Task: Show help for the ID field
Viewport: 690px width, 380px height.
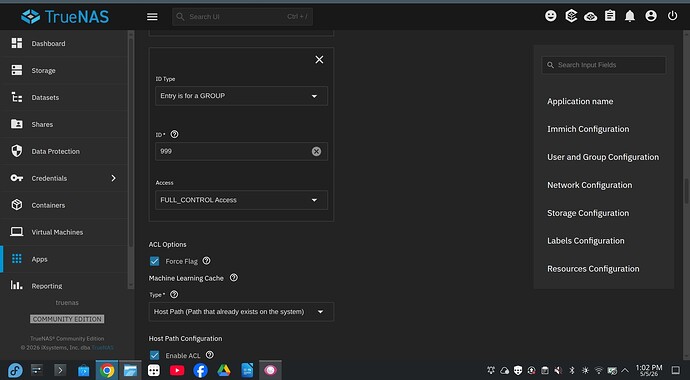Action: pos(174,134)
